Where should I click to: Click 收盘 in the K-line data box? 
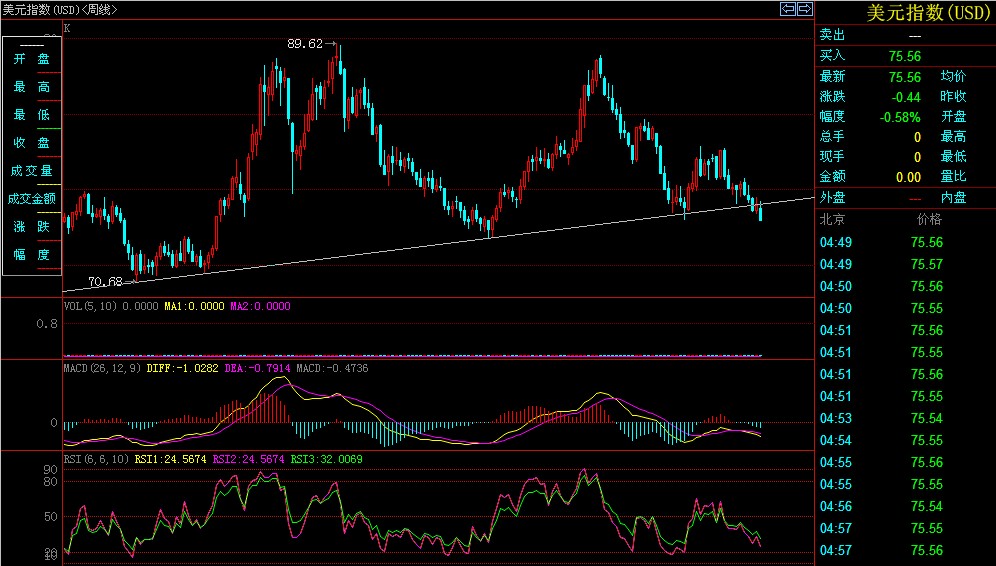click(32, 143)
